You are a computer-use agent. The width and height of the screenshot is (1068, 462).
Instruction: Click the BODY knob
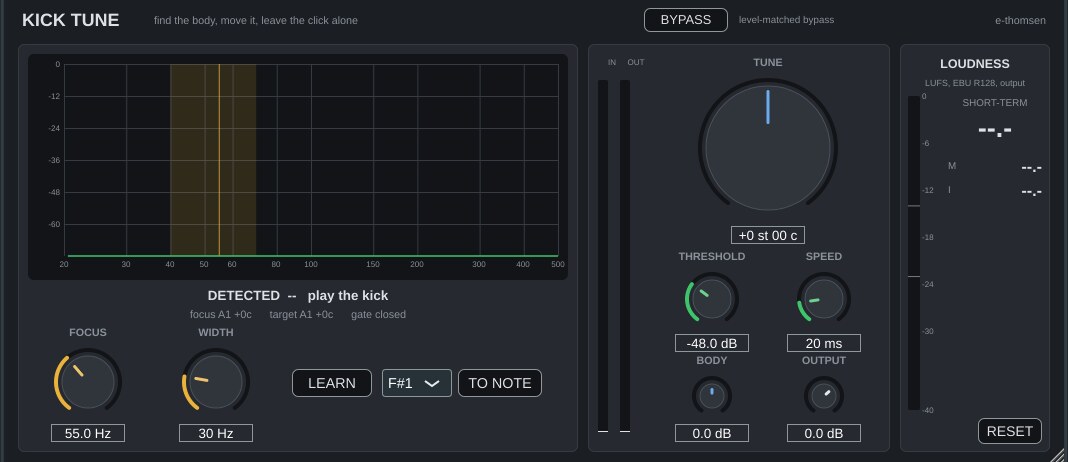[x=712, y=396]
